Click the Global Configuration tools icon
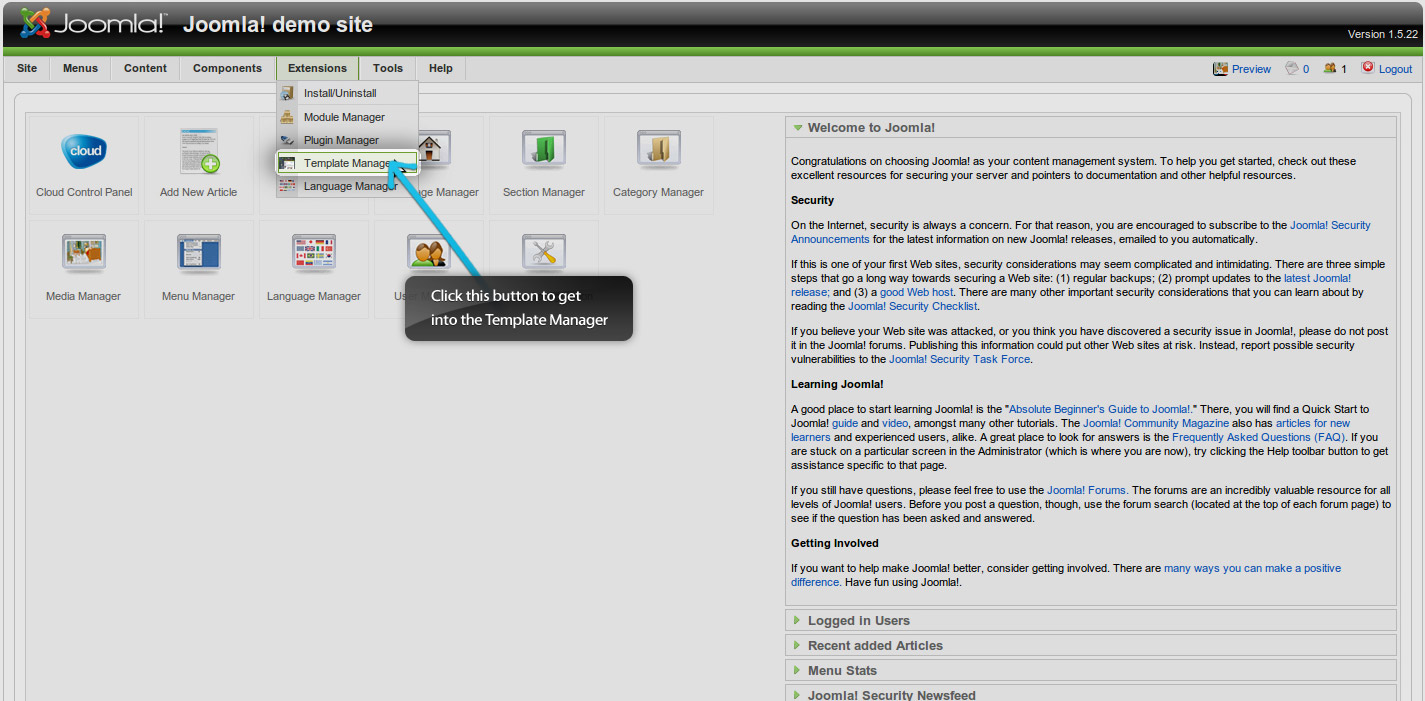1425x701 pixels. pyautogui.click(x=544, y=255)
